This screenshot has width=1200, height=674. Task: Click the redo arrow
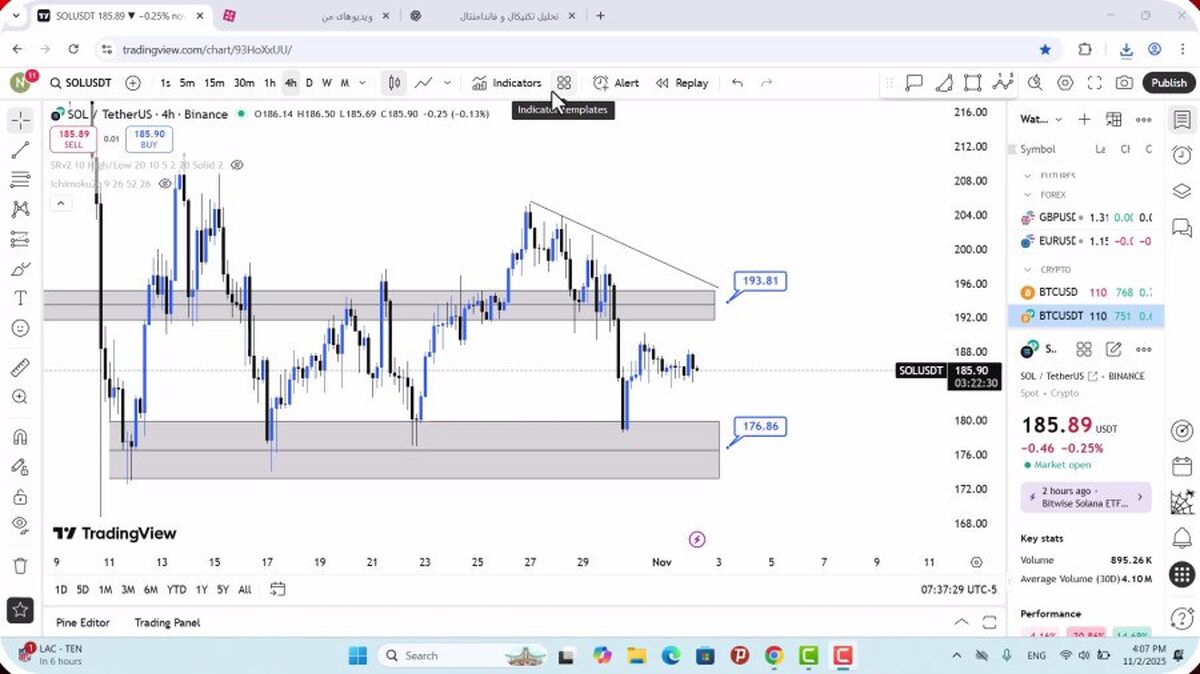click(767, 83)
